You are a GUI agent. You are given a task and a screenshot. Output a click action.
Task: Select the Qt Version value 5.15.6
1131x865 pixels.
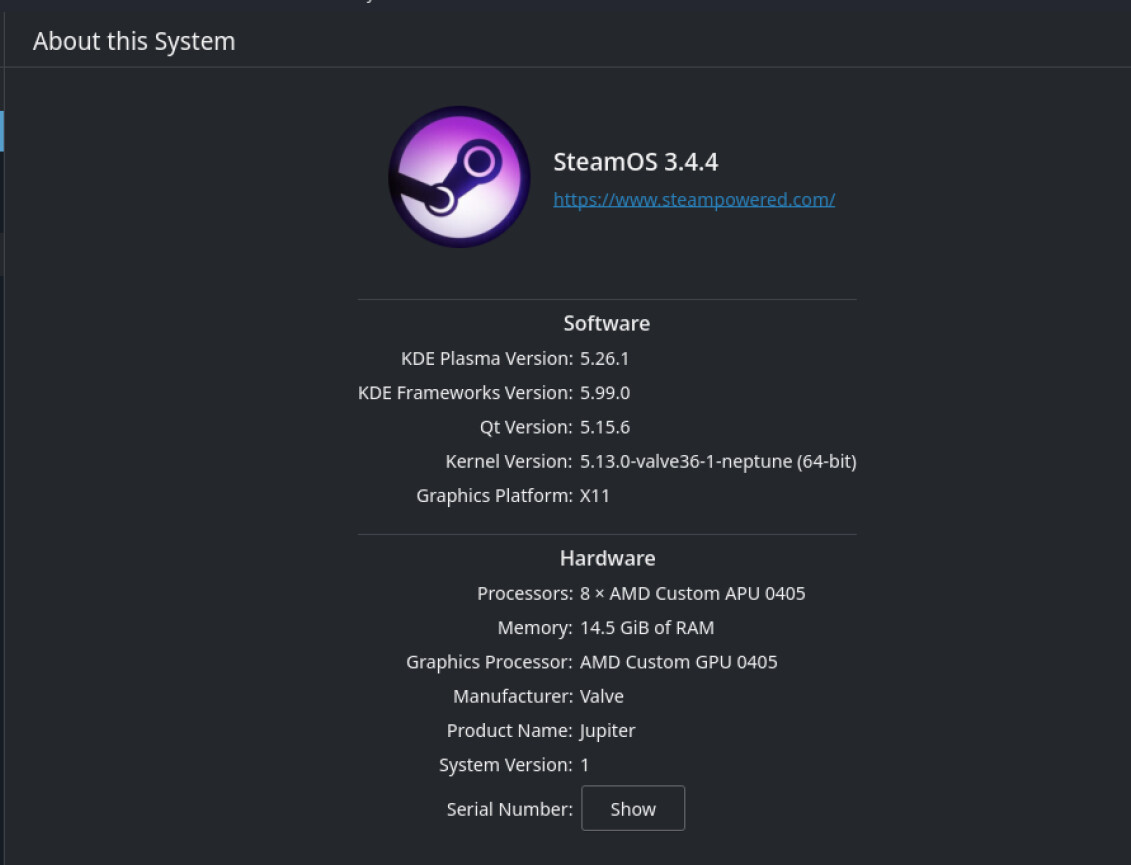tap(604, 427)
